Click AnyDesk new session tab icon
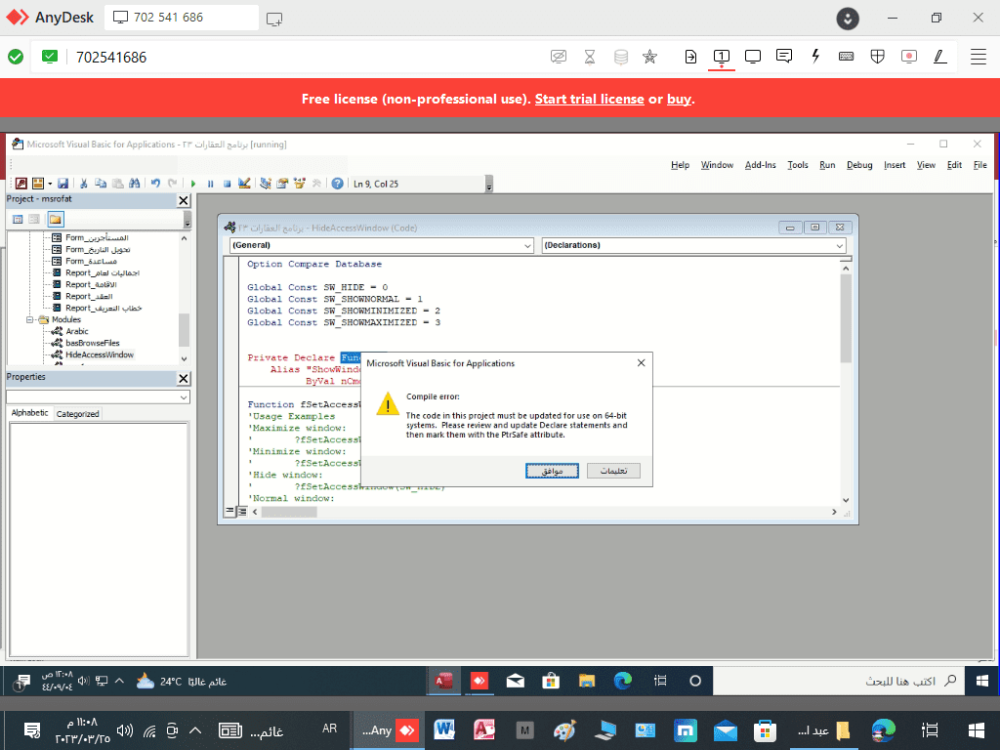The height and width of the screenshot is (750, 1000). point(274,18)
